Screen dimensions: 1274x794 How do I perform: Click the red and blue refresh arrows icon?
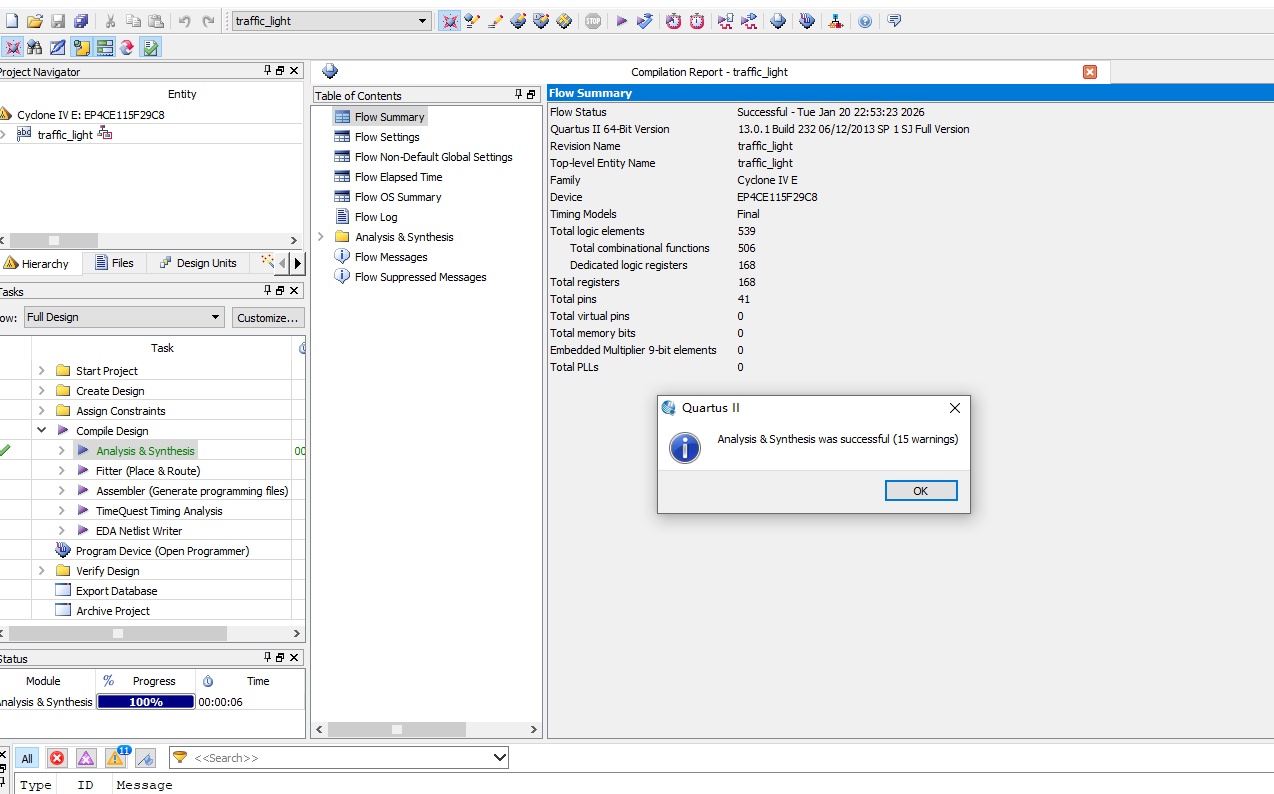(x=127, y=47)
